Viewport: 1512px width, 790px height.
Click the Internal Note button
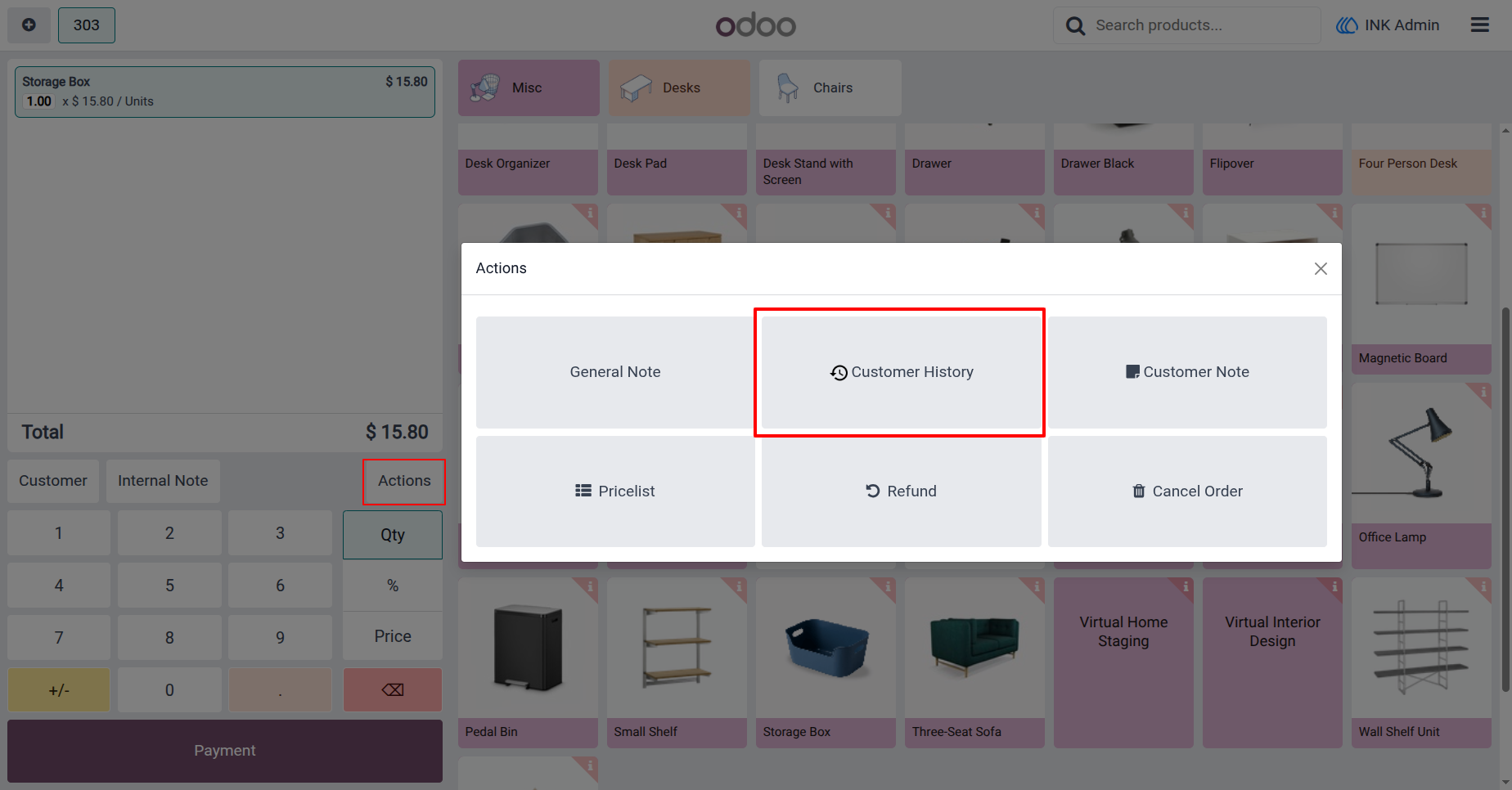point(163,481)
